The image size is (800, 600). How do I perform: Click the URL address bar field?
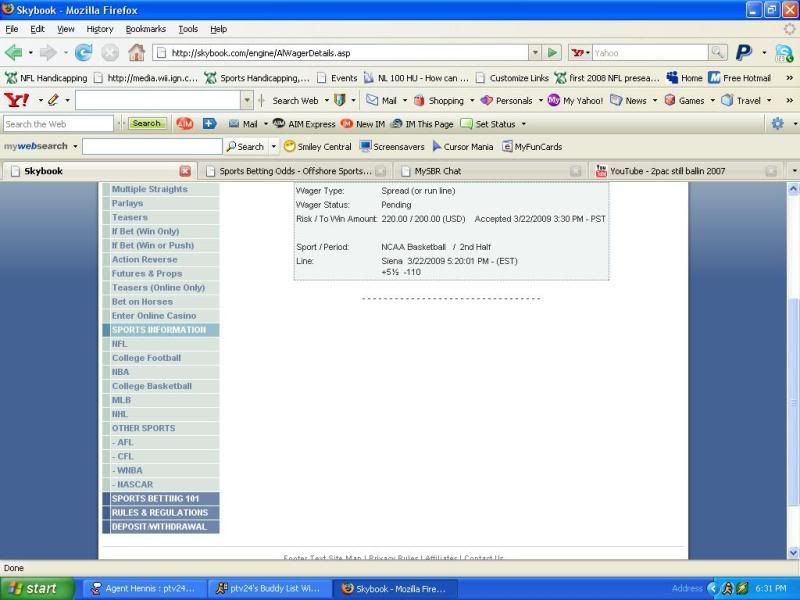tap(341, 53)
